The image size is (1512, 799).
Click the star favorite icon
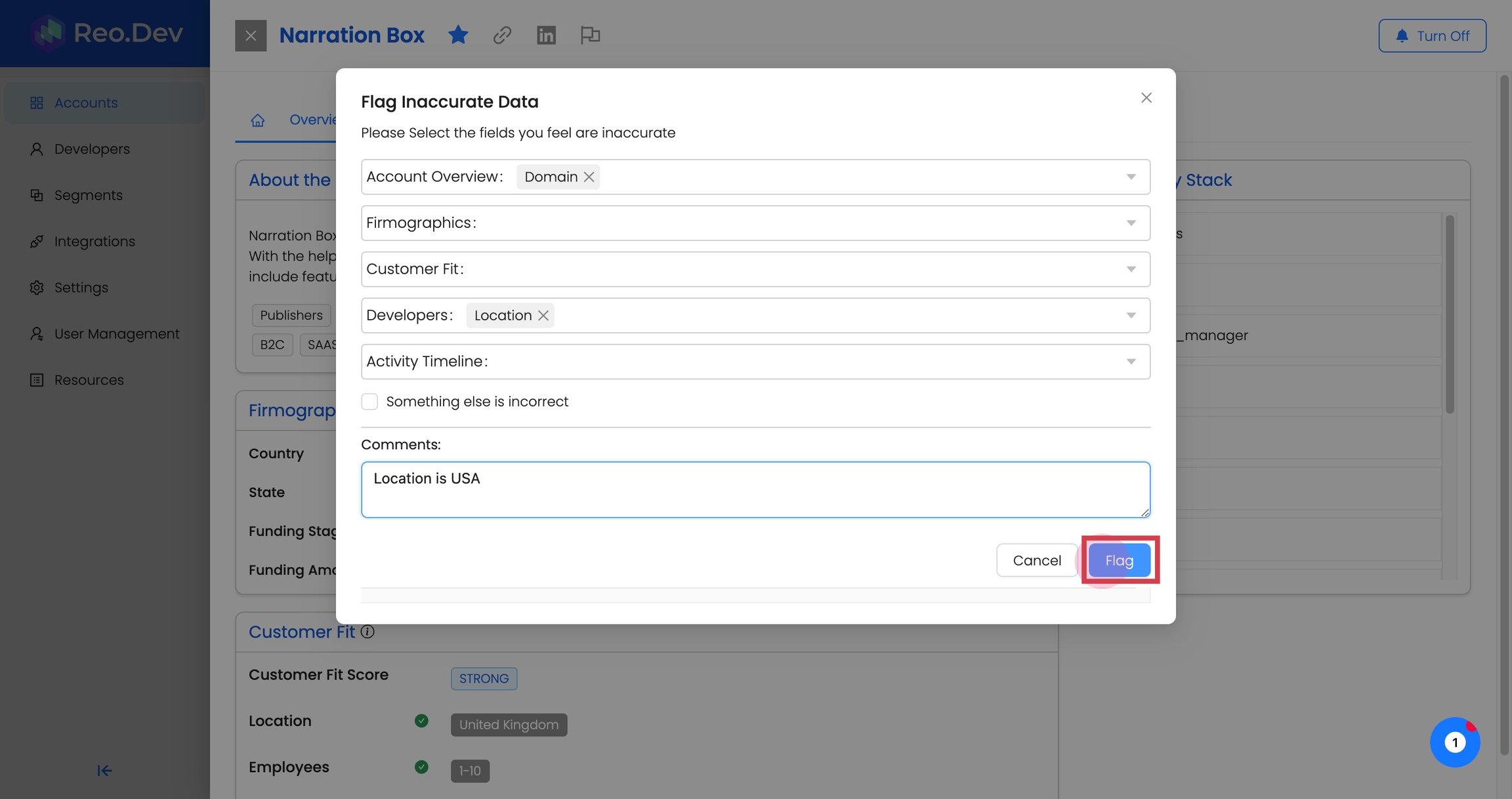[458, 35]
